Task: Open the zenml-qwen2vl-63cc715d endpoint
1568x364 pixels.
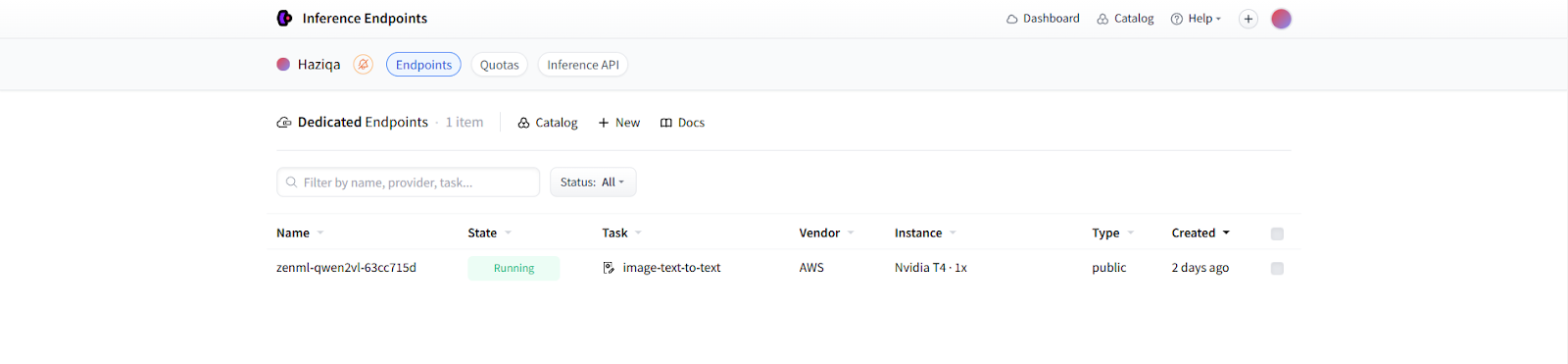Action: (346, 268)
